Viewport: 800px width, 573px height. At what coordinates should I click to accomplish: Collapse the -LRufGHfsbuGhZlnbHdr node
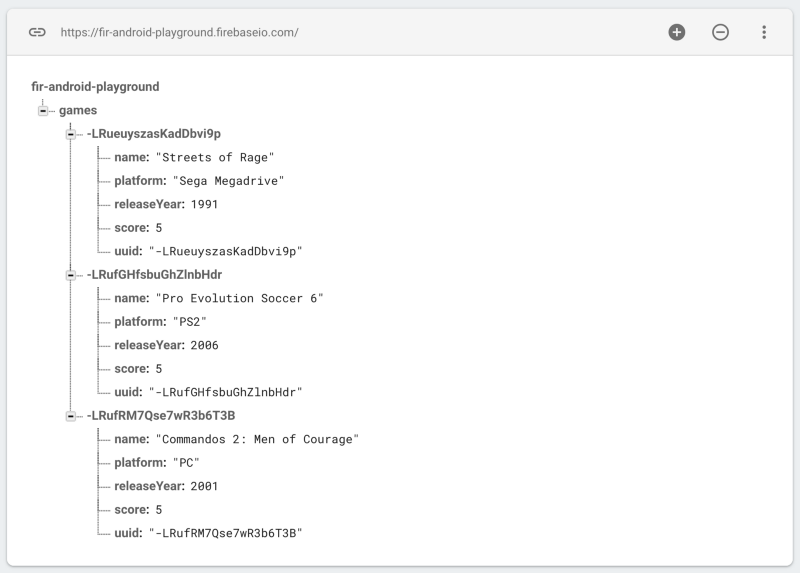click(70, 275)
